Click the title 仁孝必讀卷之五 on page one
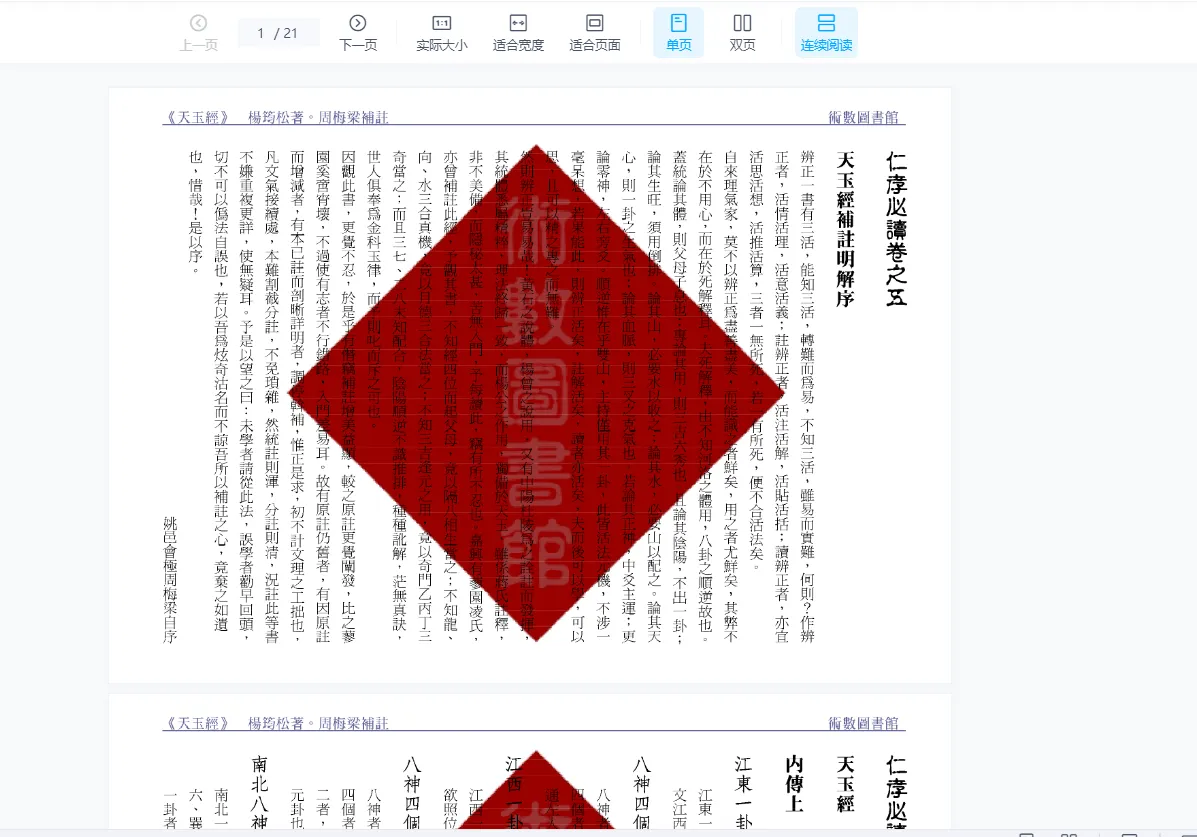 pos(896,229)
